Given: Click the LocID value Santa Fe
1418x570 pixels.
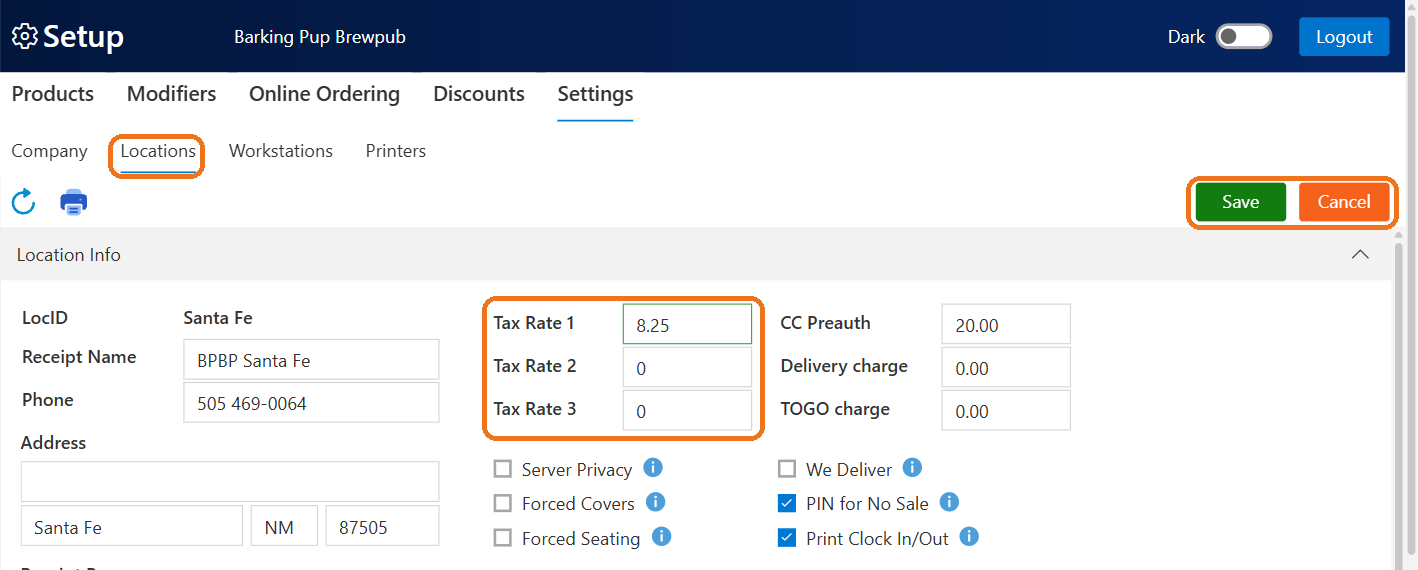Looking at the screenshot, I should tap(218, 318).
